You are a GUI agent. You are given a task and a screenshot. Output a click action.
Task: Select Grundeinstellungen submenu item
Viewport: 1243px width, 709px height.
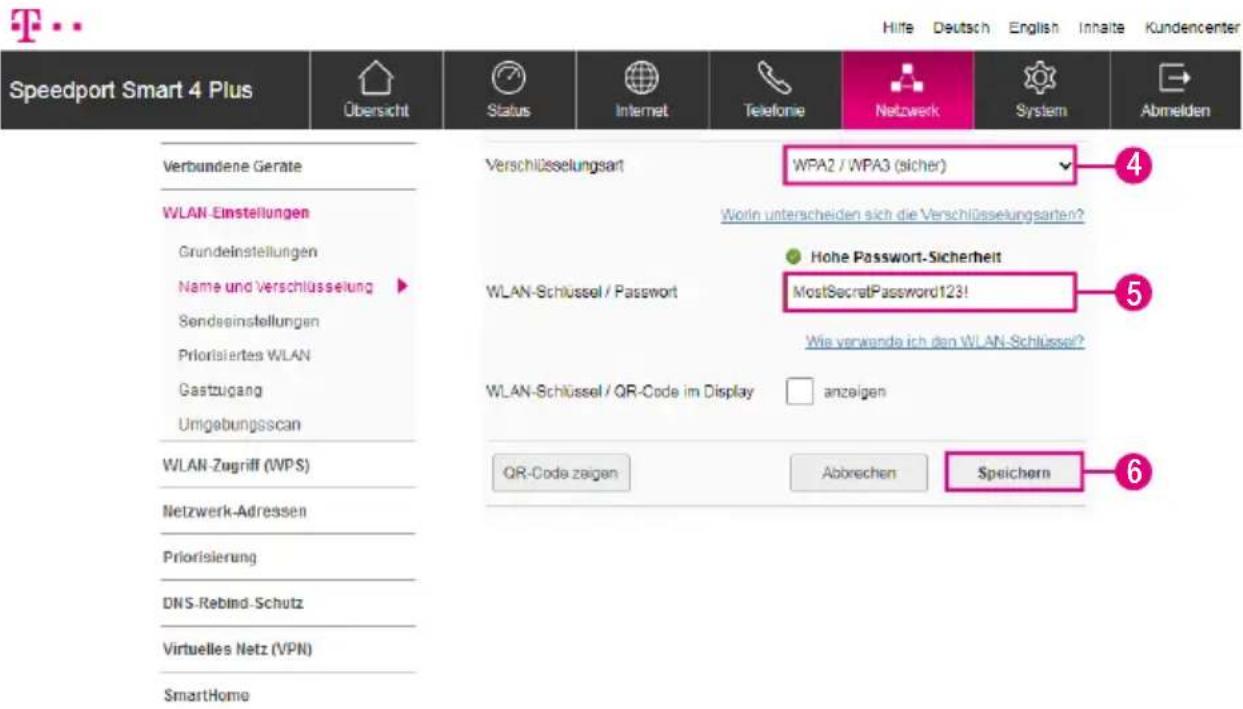point(248,250)
